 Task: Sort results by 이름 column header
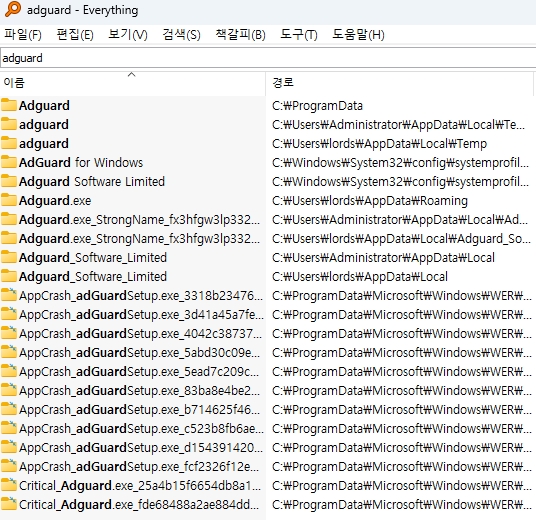coord(133,82)
